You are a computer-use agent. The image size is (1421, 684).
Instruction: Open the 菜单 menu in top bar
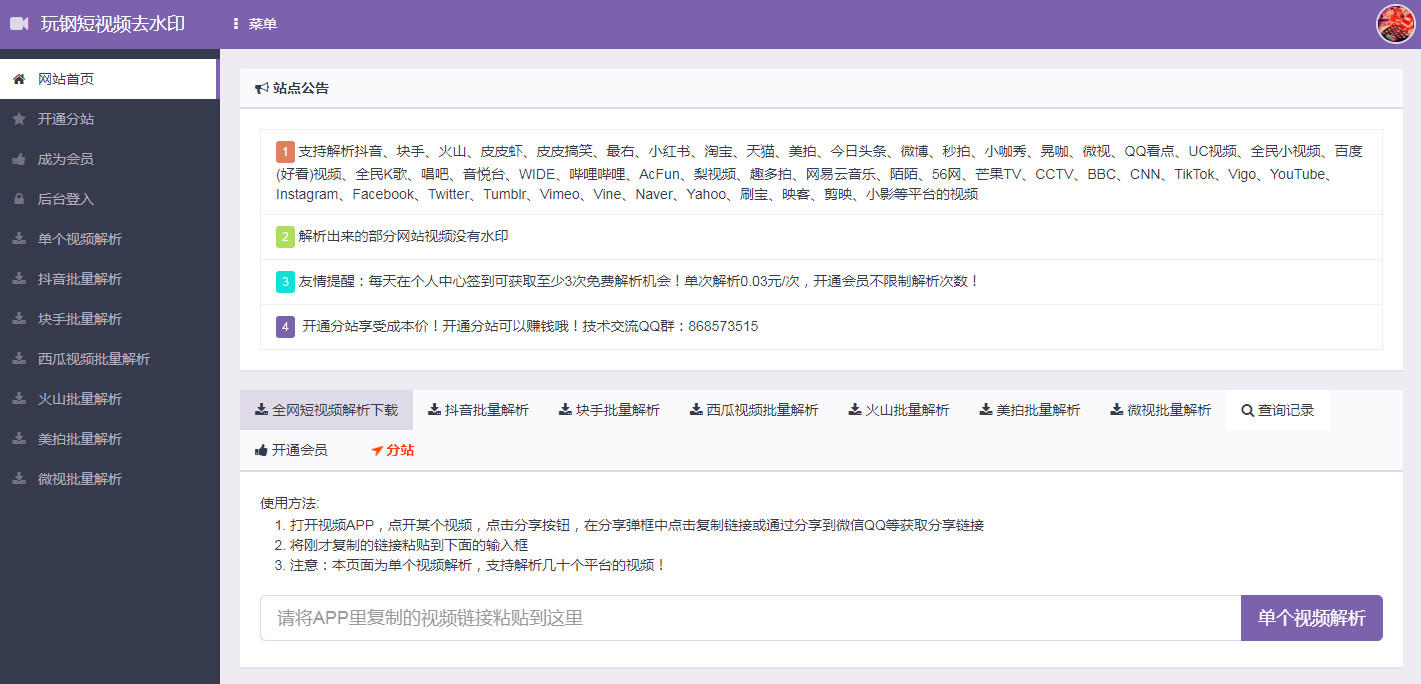[x=254, y=22]
